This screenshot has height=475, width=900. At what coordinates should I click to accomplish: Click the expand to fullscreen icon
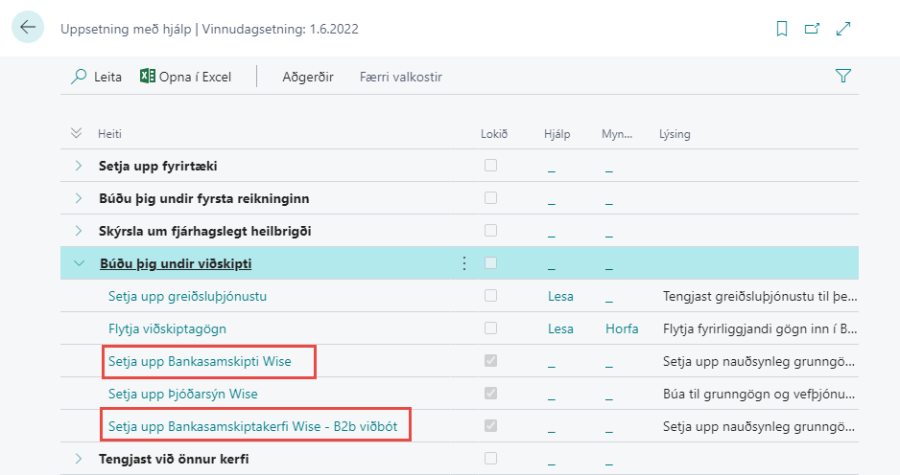843,29
